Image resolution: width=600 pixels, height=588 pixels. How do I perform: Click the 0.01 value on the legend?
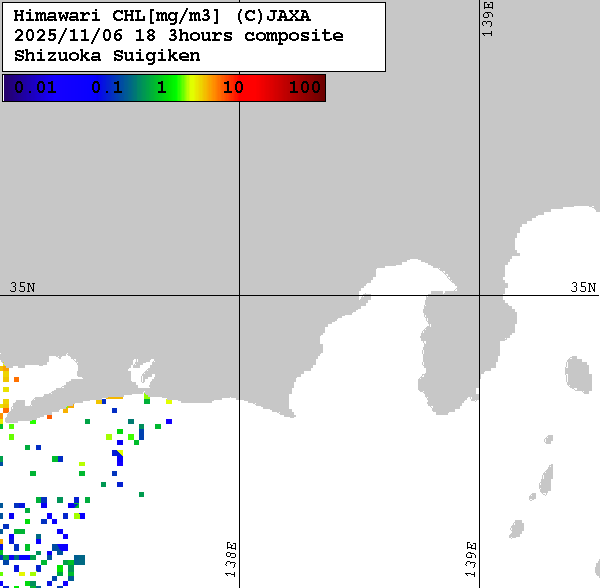34,88
